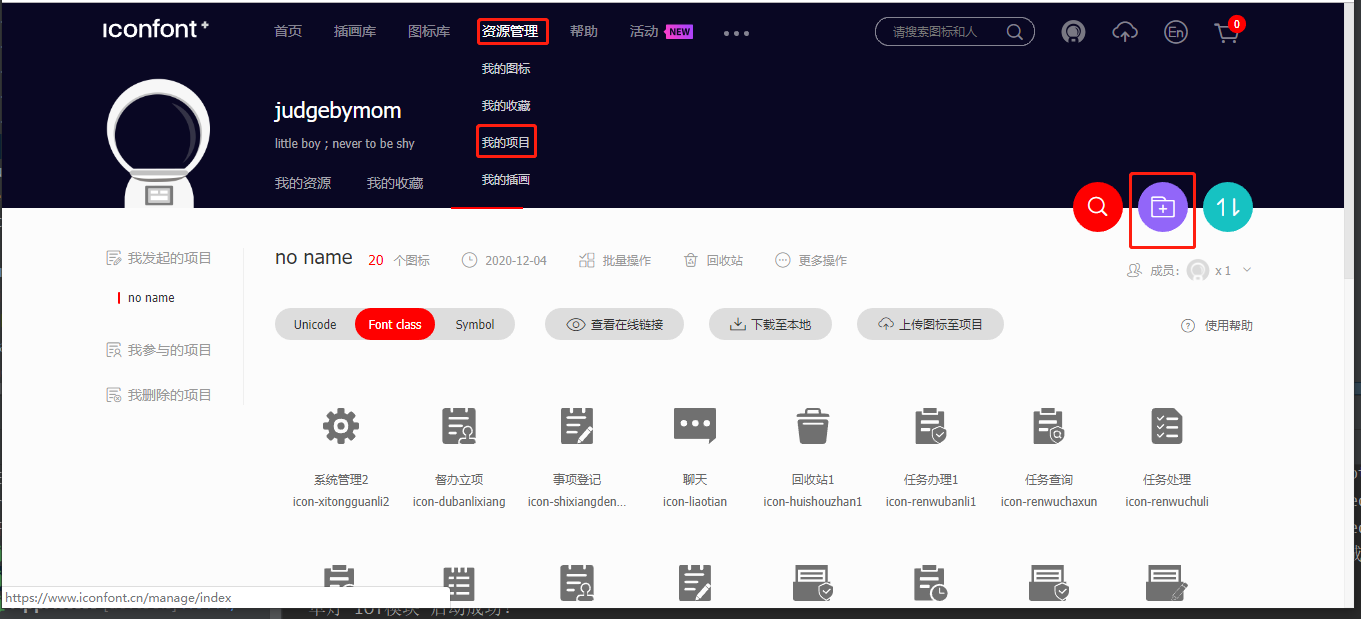The height and width of the screenshot is (619, 1361).
Task: Enable the Symbol code type
Action: (474, 324)
